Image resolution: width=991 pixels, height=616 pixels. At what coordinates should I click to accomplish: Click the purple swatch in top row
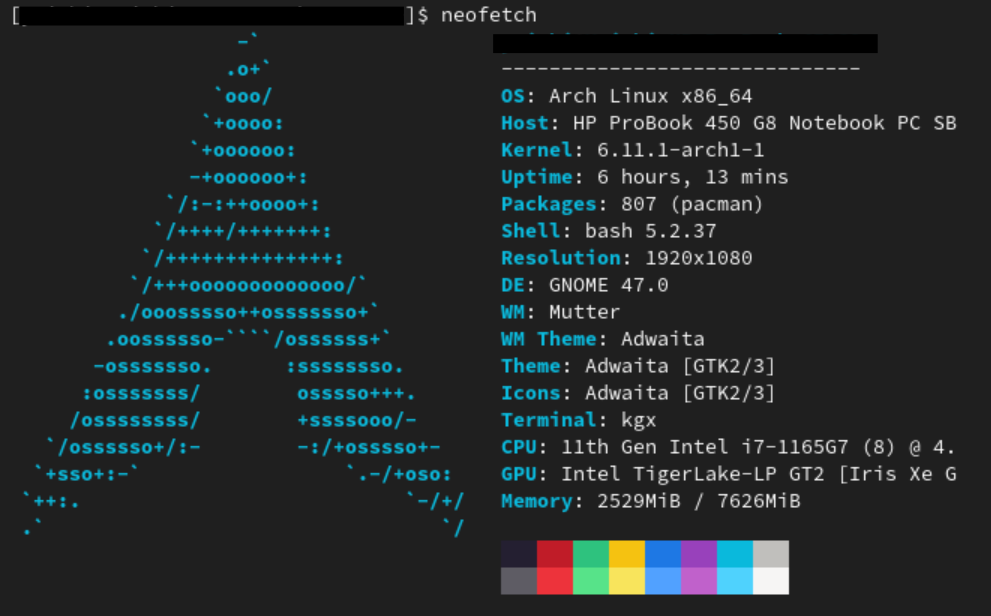699,554
